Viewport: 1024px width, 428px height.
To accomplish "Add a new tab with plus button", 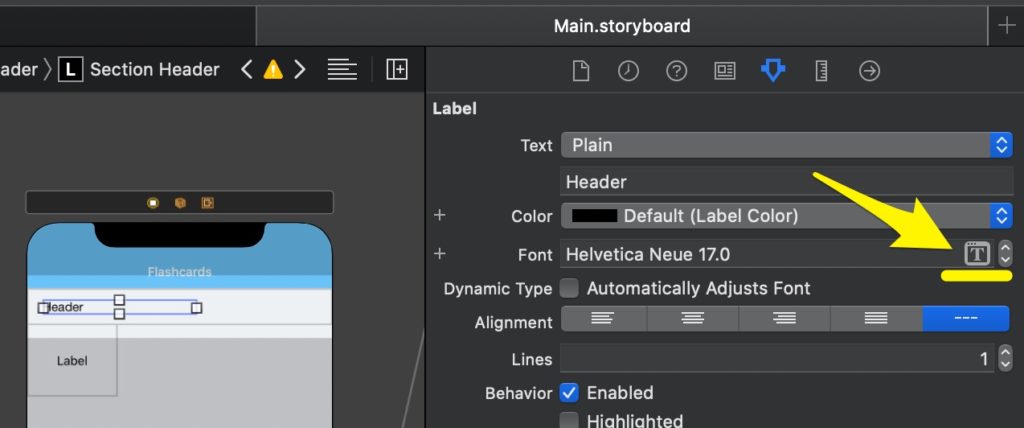I will pyautogui.click(x=1006, y=26).
